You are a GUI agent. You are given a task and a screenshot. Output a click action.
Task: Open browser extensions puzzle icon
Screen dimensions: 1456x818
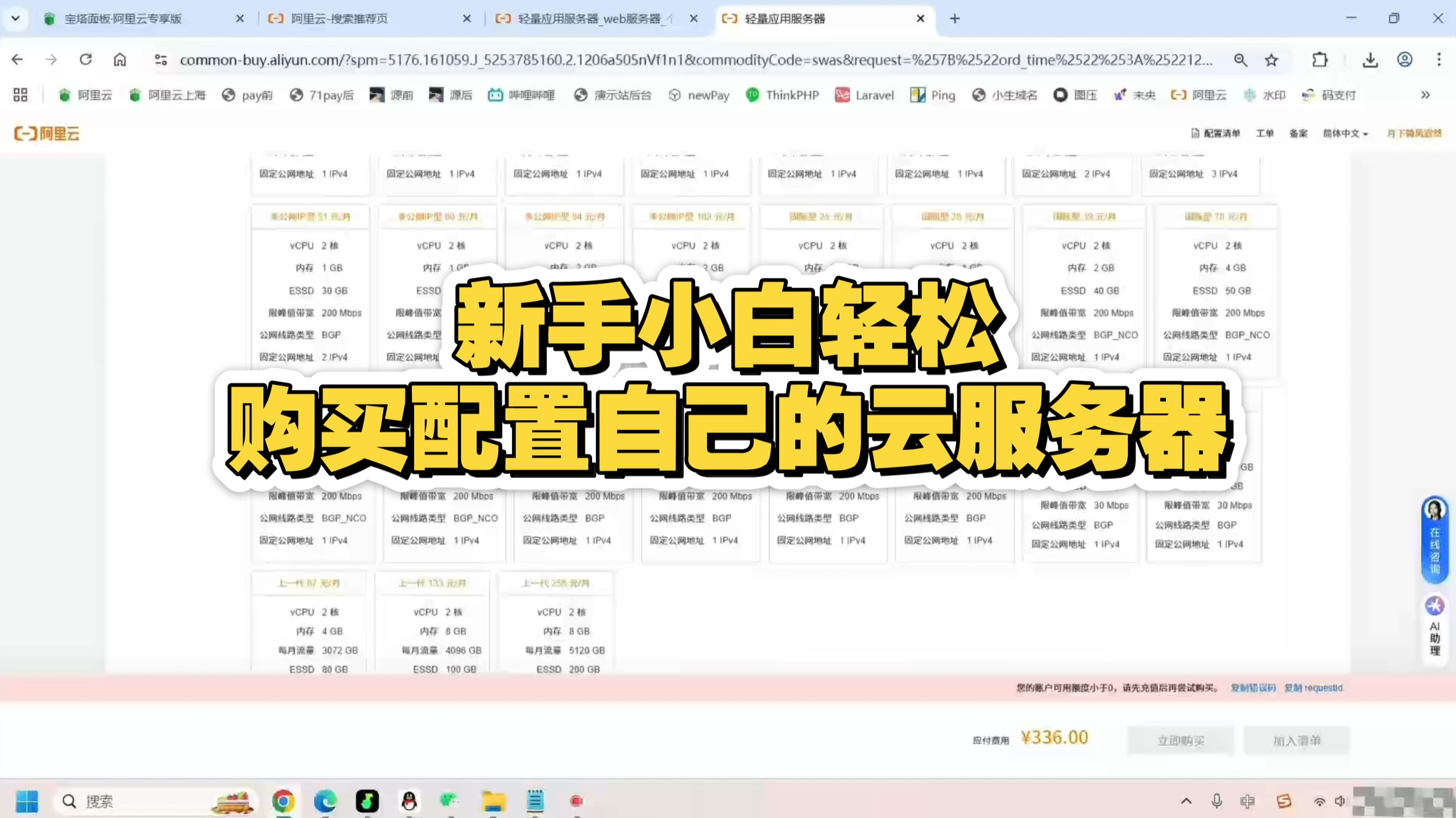pos(1319,60)
